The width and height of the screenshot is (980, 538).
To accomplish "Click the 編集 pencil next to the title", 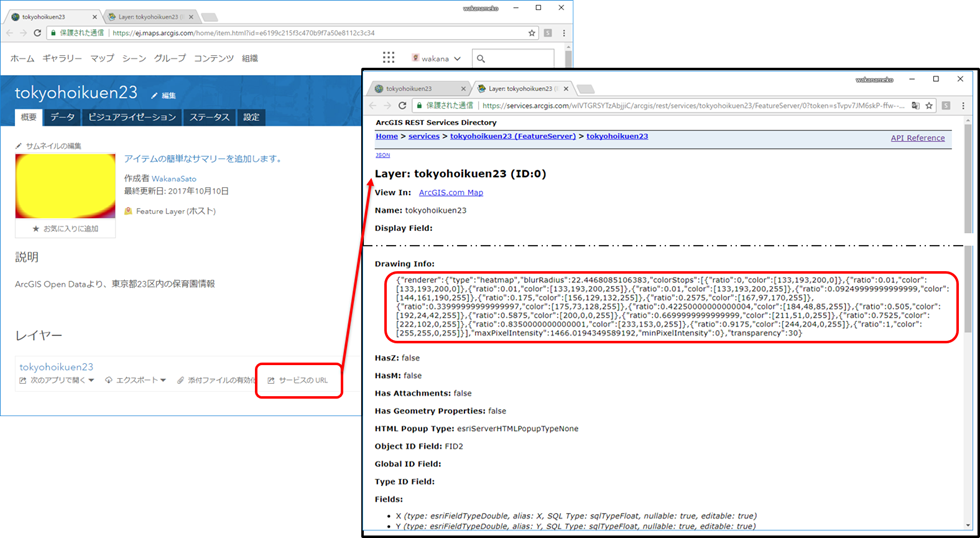I will tap(163, 96).
